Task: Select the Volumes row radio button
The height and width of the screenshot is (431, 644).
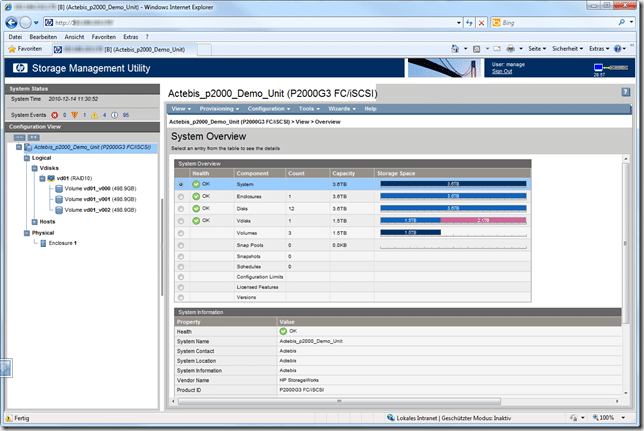Action: (181, 233)
